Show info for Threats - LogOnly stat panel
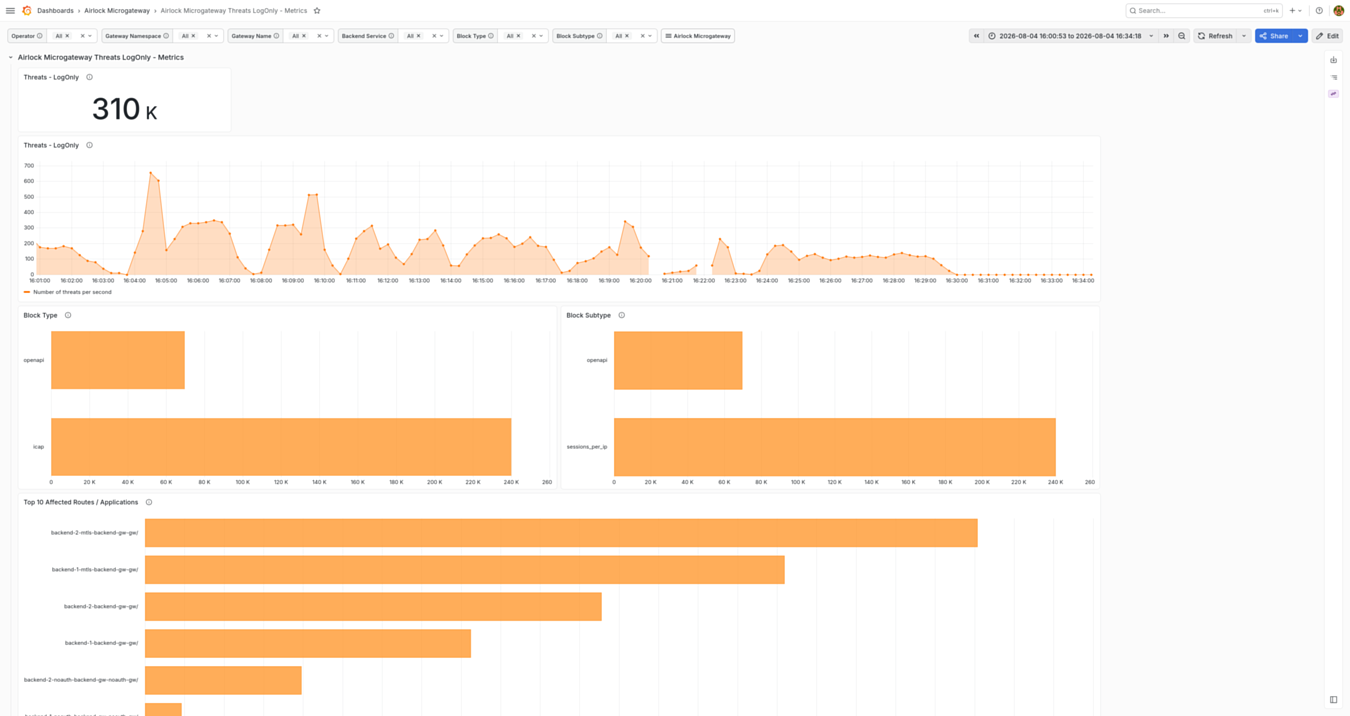The image size is (1350, 716). (90, 77)
